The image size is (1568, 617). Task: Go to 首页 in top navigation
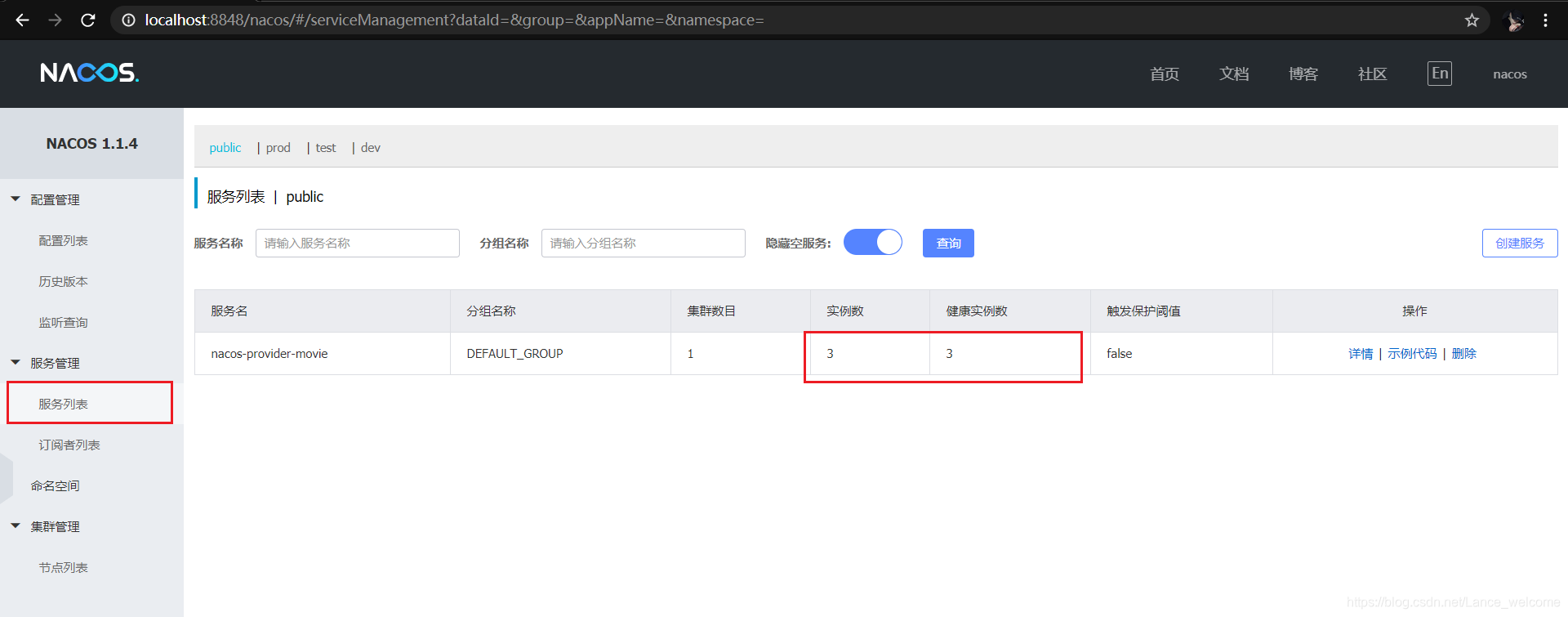pos(1165,74)
